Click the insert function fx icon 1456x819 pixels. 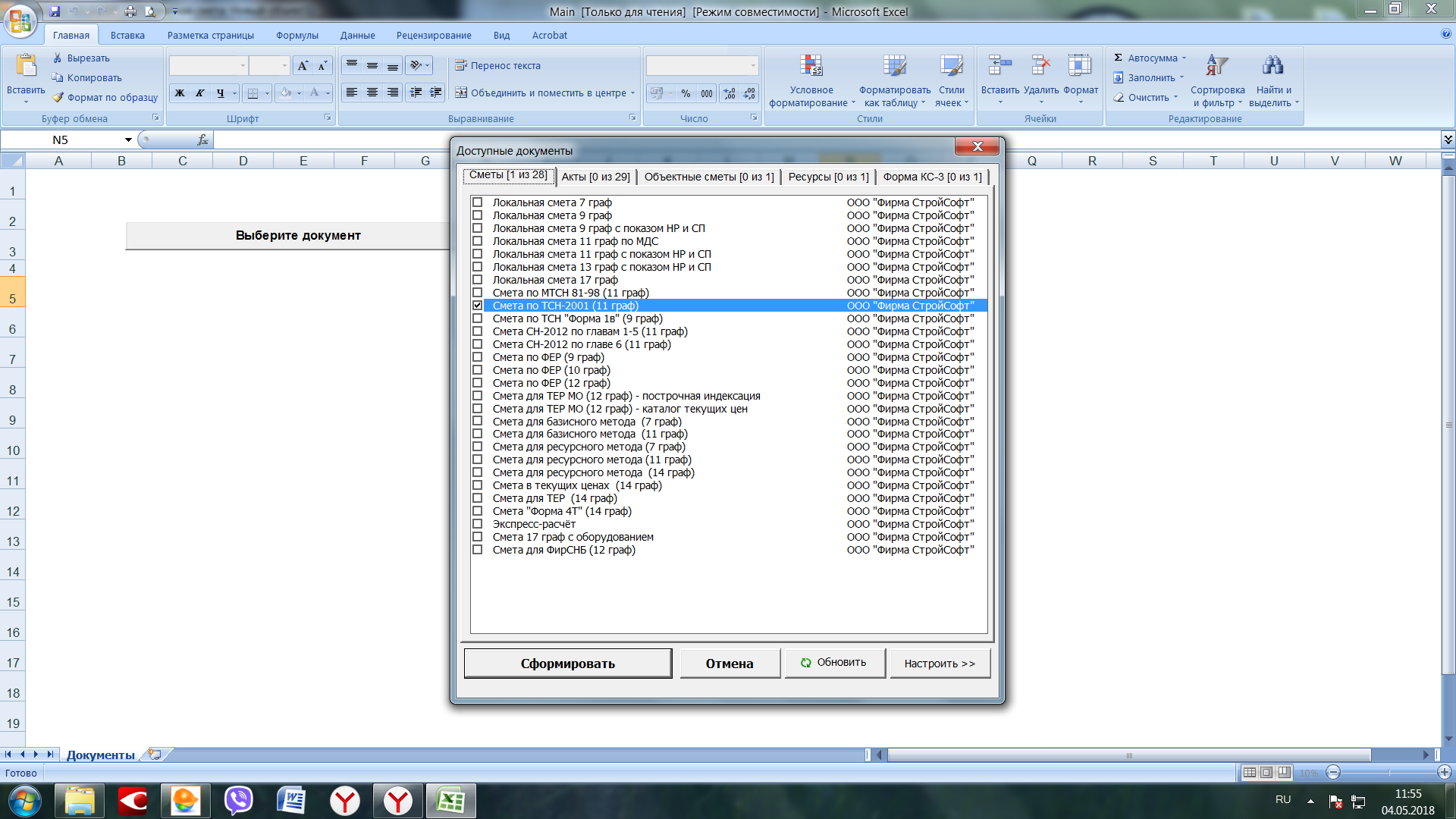[x=202, y=140]
